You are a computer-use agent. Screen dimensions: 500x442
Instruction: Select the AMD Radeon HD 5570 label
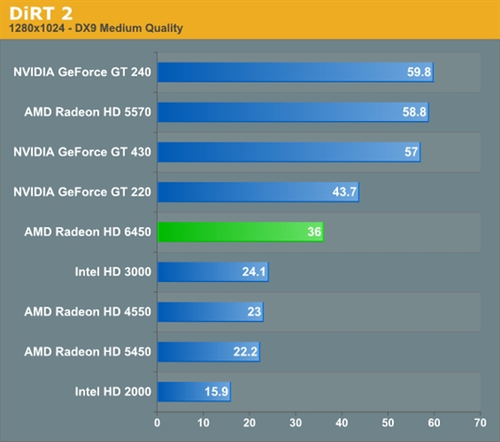88,112
